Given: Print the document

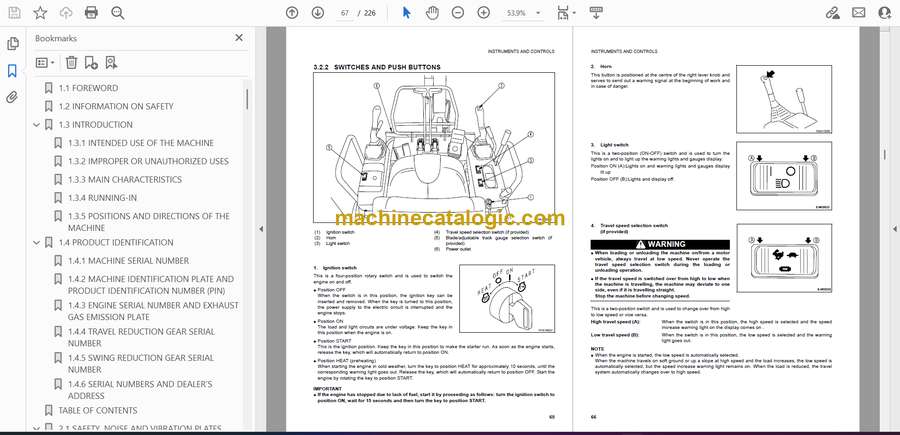Looking at the screenshot, I should point(91,13).
